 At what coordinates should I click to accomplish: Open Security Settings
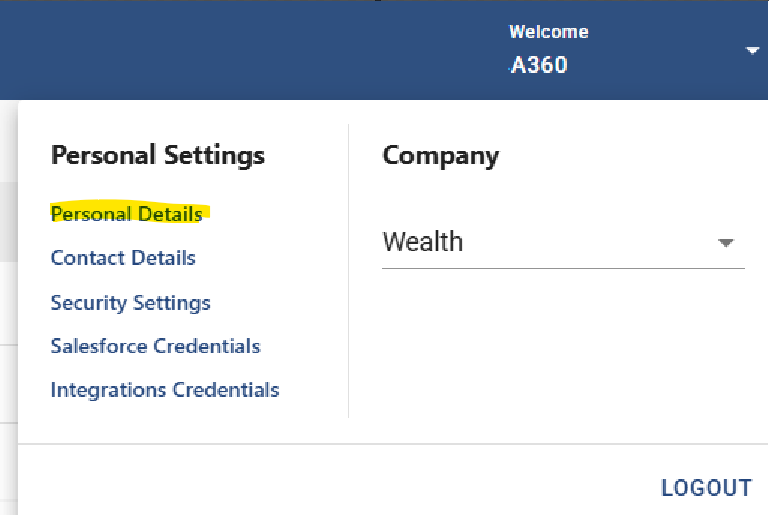(x=130, y=303)
